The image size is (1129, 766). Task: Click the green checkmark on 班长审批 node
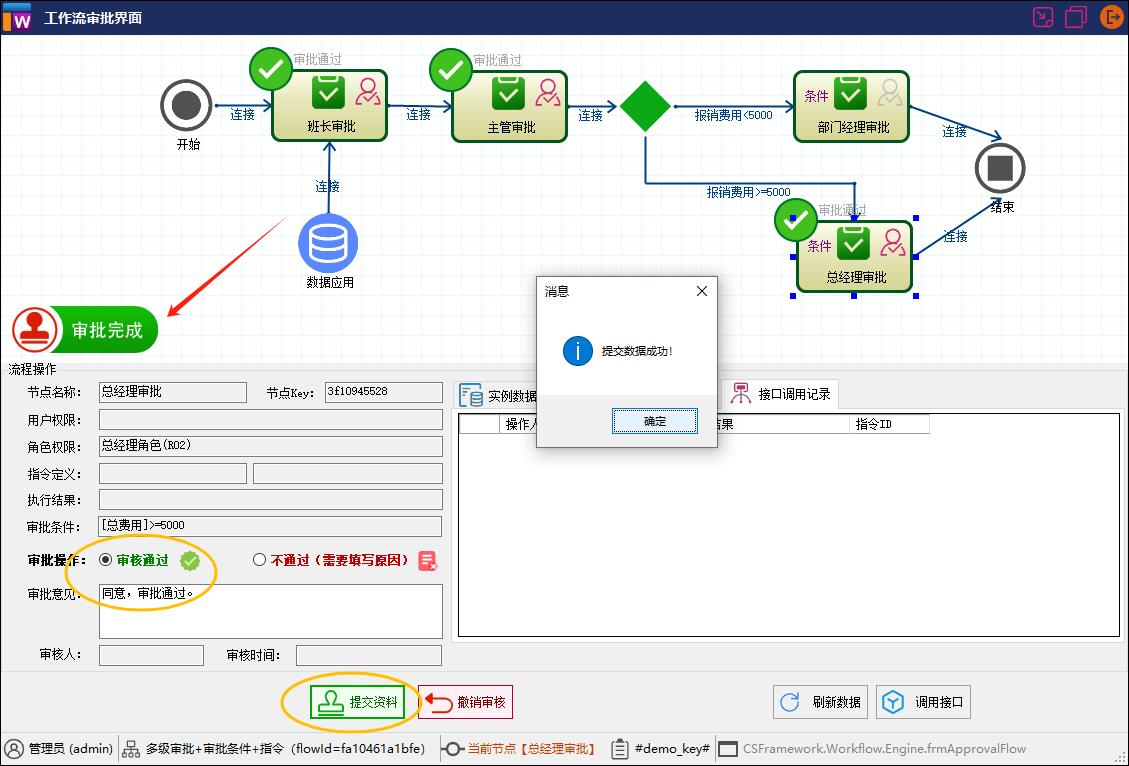pyautogui.click(x=270, y=68)
